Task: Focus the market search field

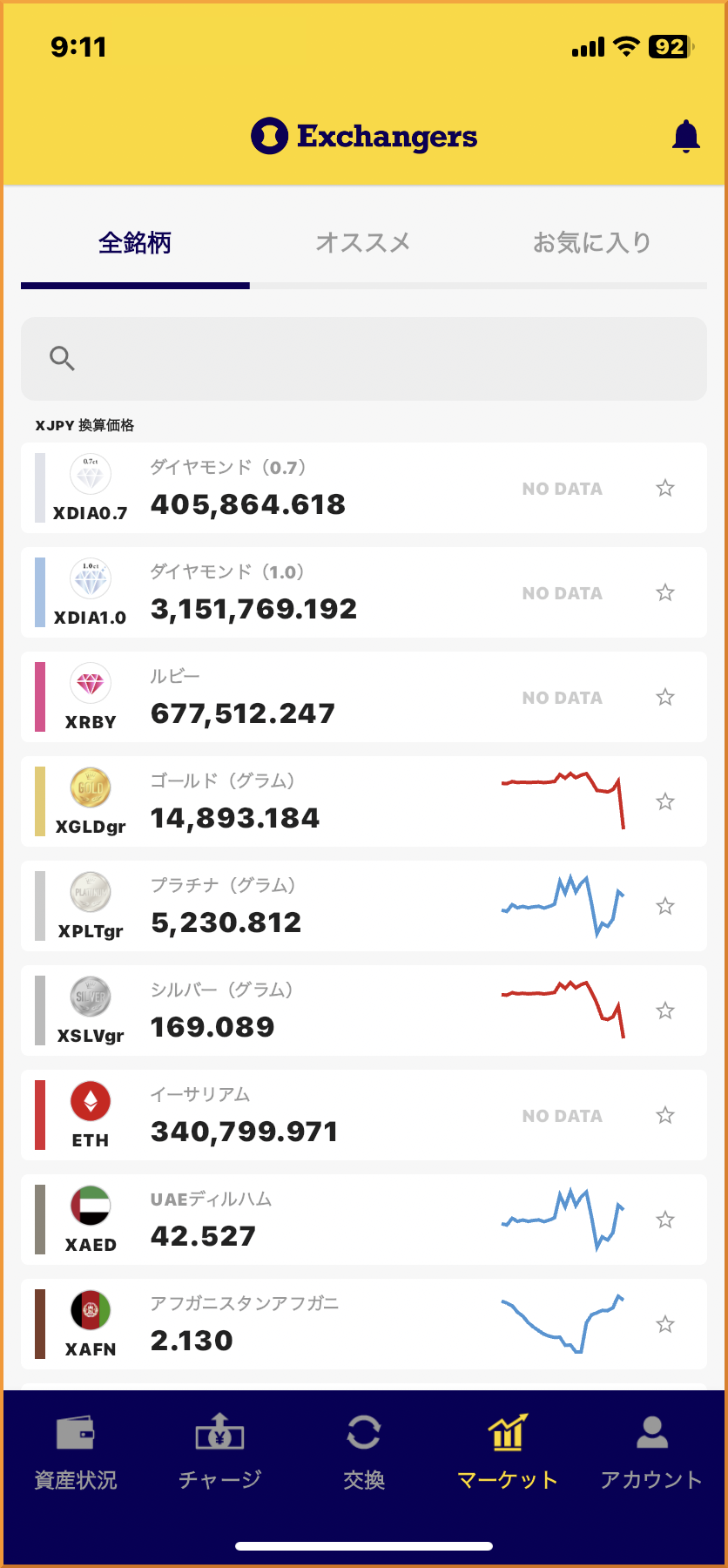Action: (x=383, y=359)
